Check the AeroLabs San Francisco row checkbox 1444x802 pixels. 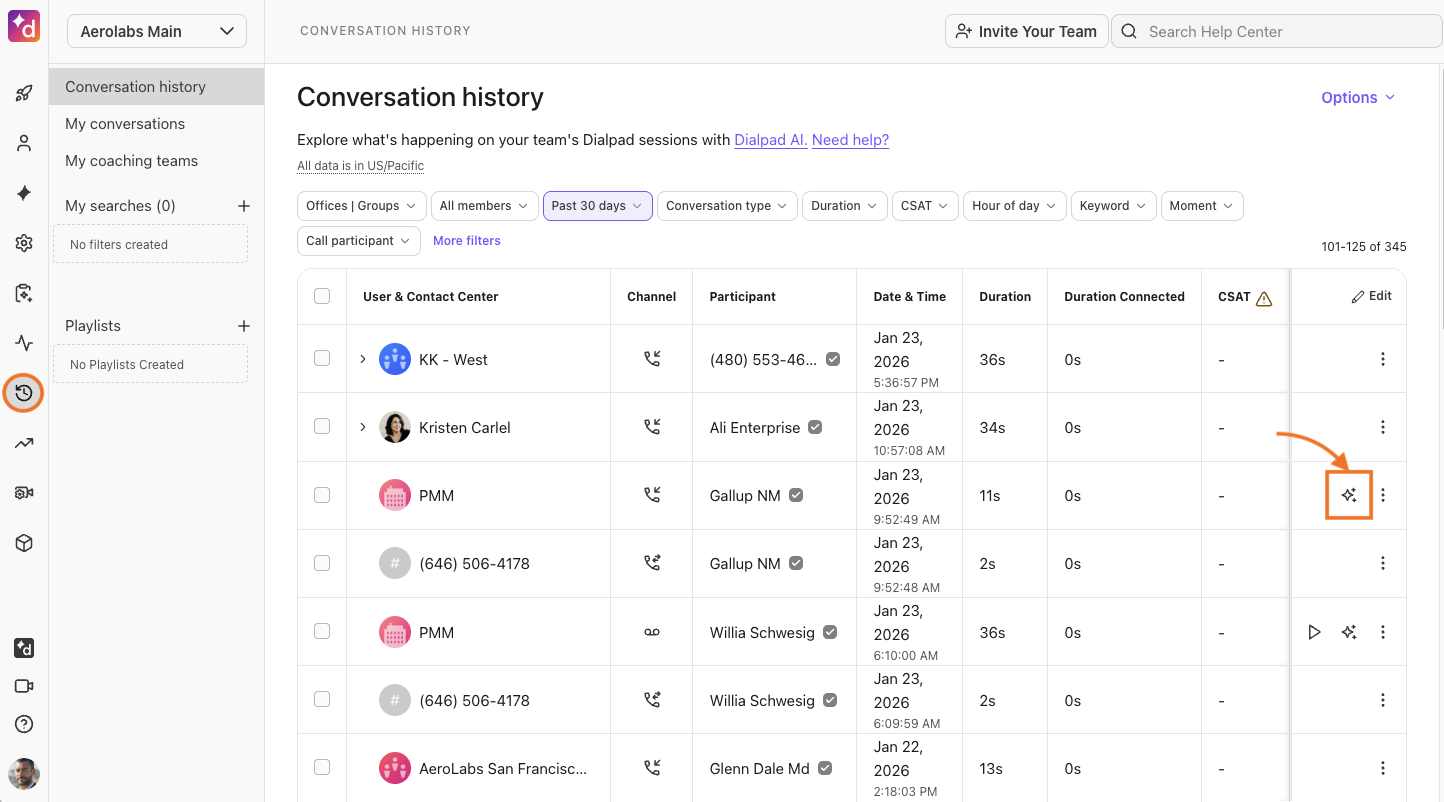point(322,767)
